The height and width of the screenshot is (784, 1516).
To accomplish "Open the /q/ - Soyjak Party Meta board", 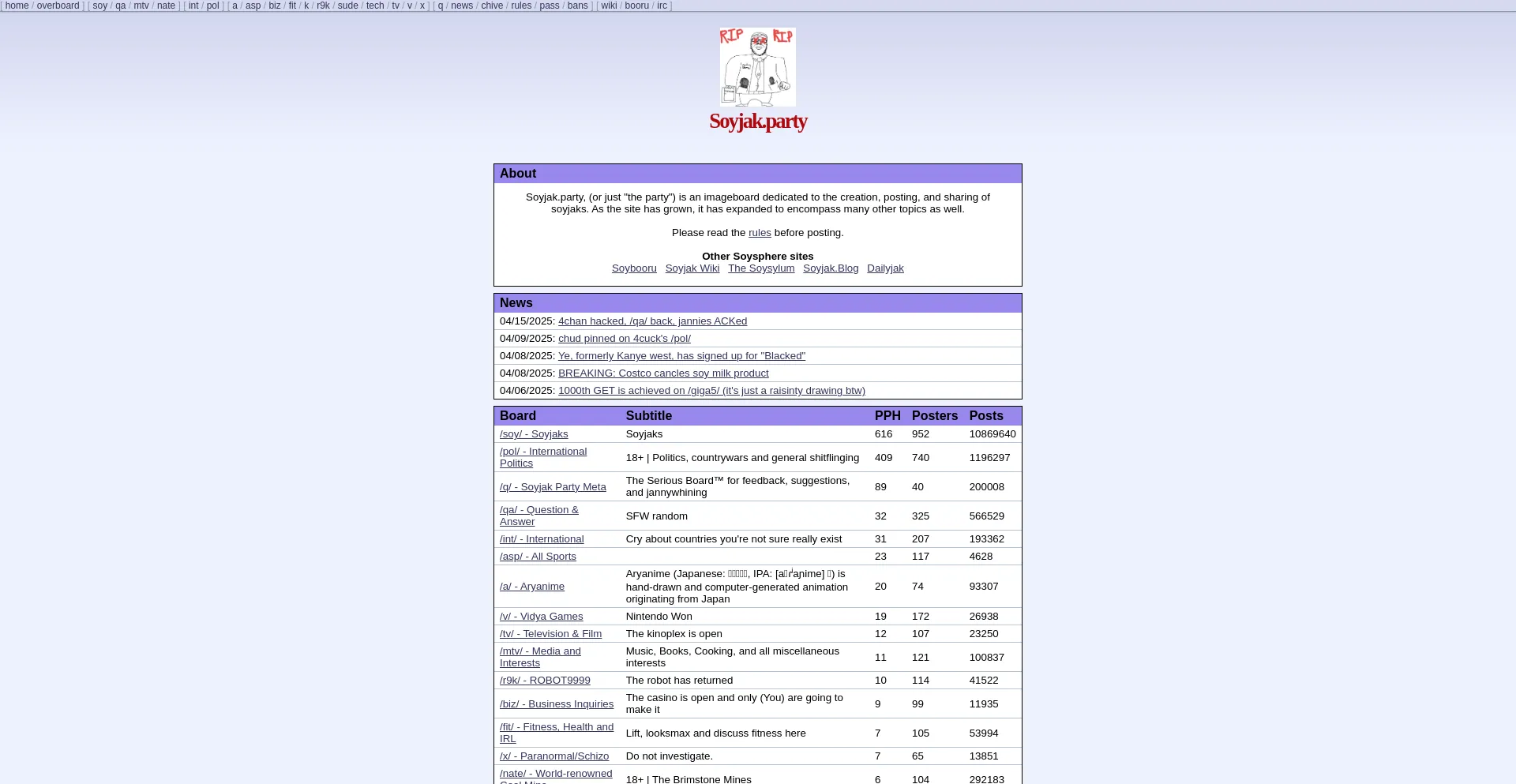I will [x=553, y=487].
